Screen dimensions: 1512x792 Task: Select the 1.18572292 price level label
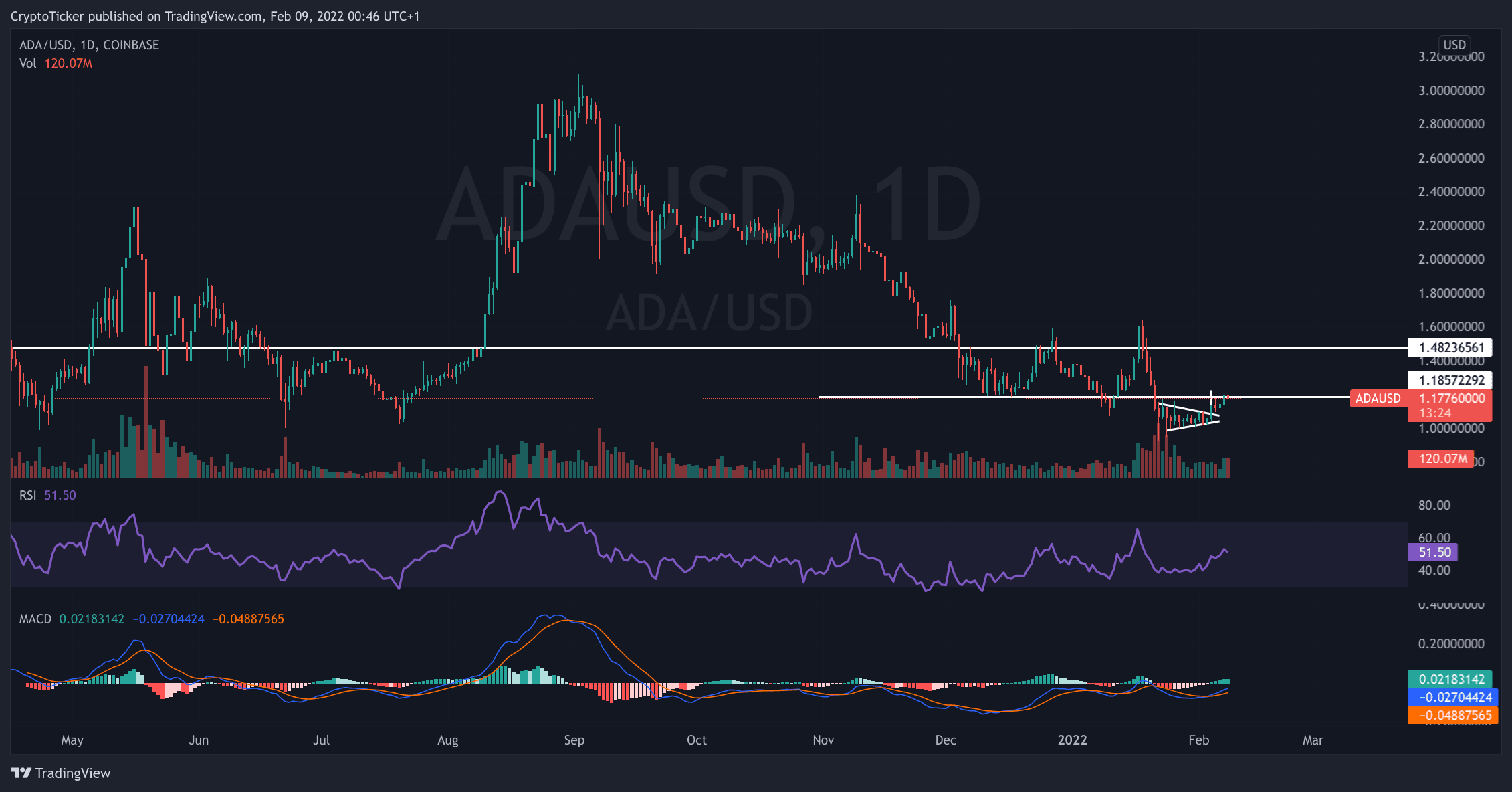point(1450,380)
